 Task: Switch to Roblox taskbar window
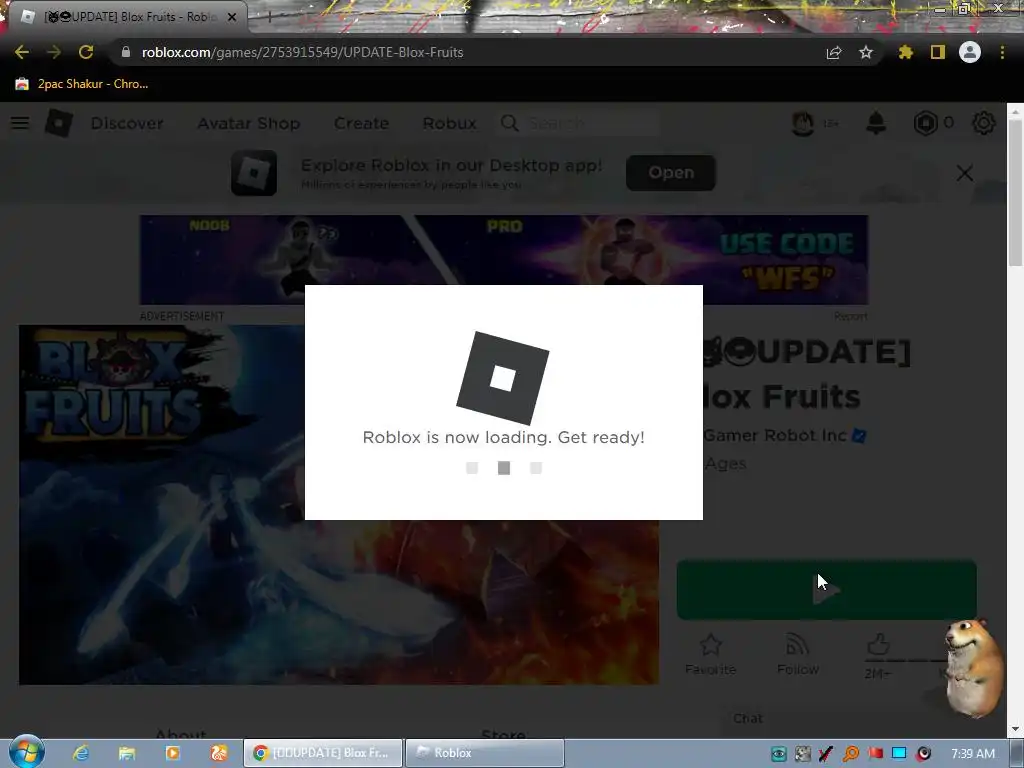485,753
